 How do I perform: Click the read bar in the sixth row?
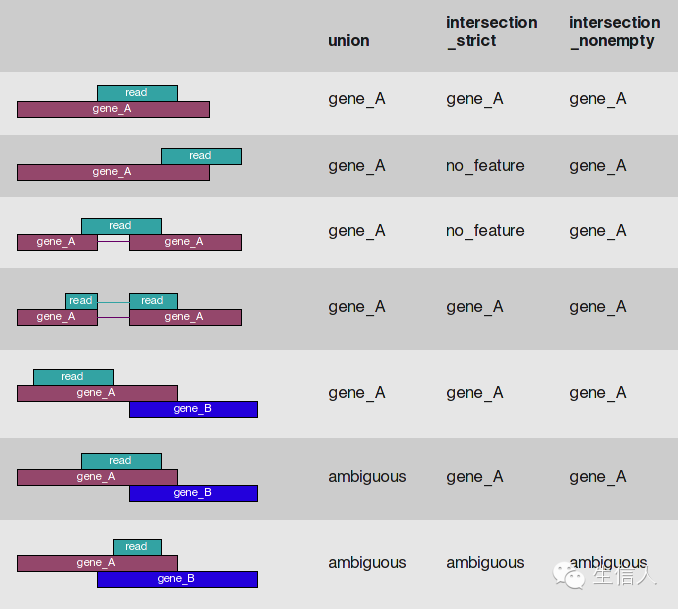tap(121, 461)
